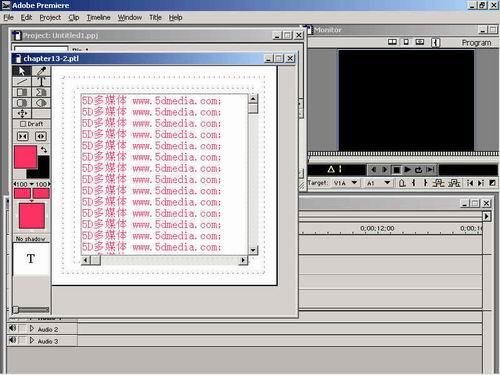This screenshot has width=500, height=375.
Task: Click the swap colors arrow icon
Action: pyautogui.click(x=44, y=150)
